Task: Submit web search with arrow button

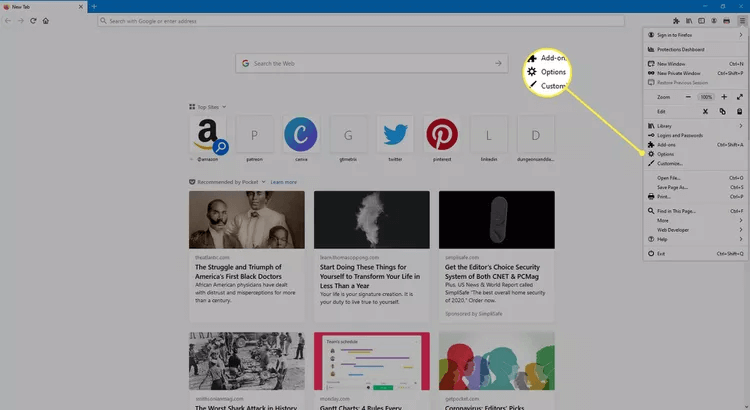Action: (x=498, y=63)
